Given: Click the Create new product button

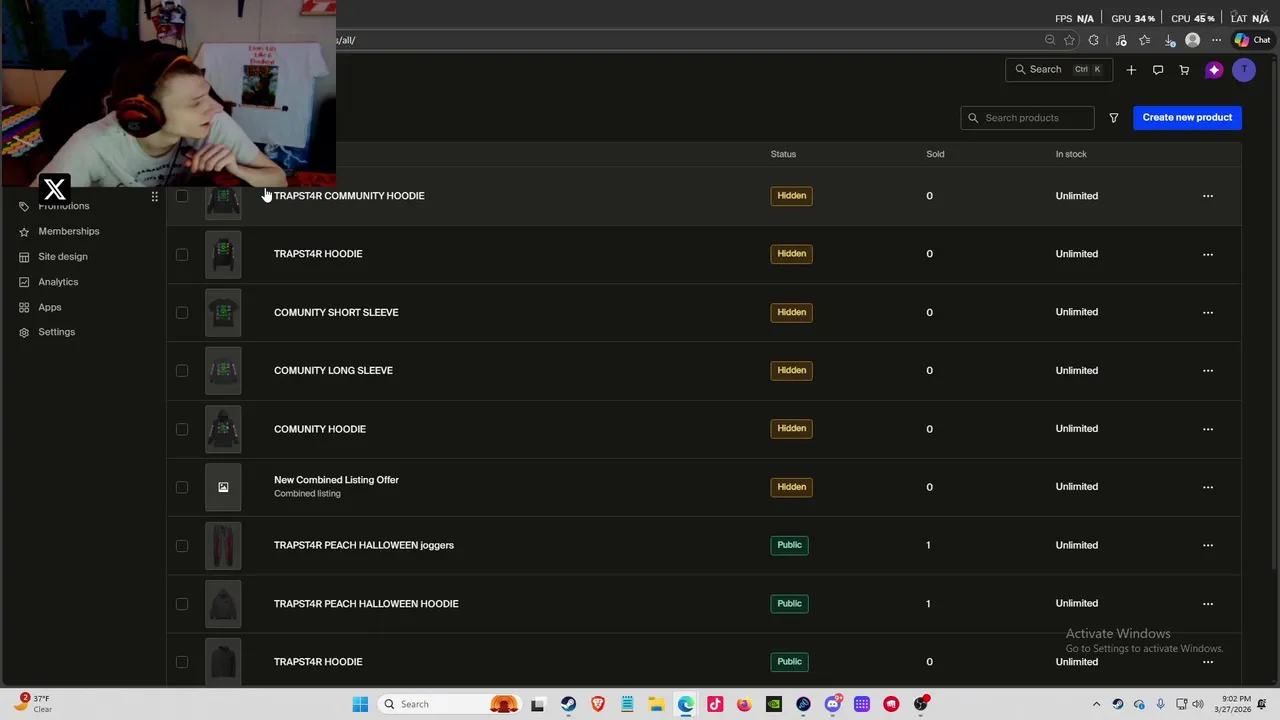Looking at the screenshot, I should click(x=1187, y=117).
